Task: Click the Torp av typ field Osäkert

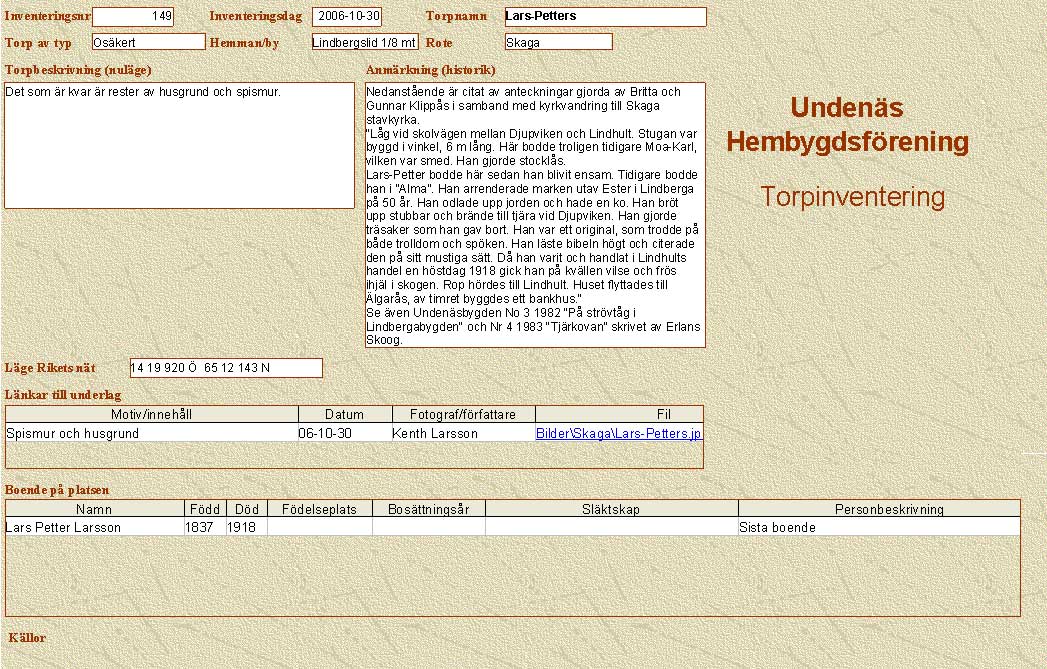Action: click(148, 42)
